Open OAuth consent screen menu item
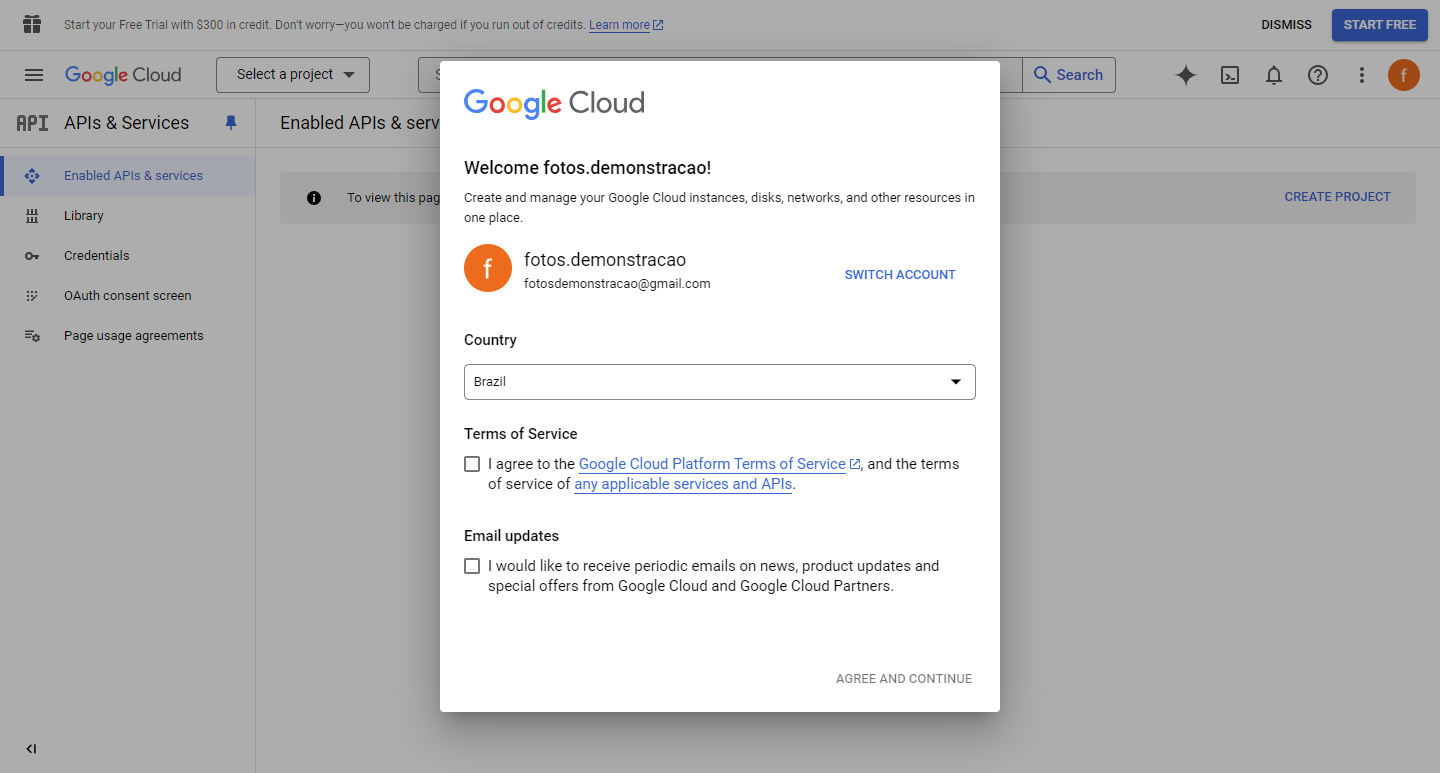Screen dimensions: 1440x773 click(128, 296)
